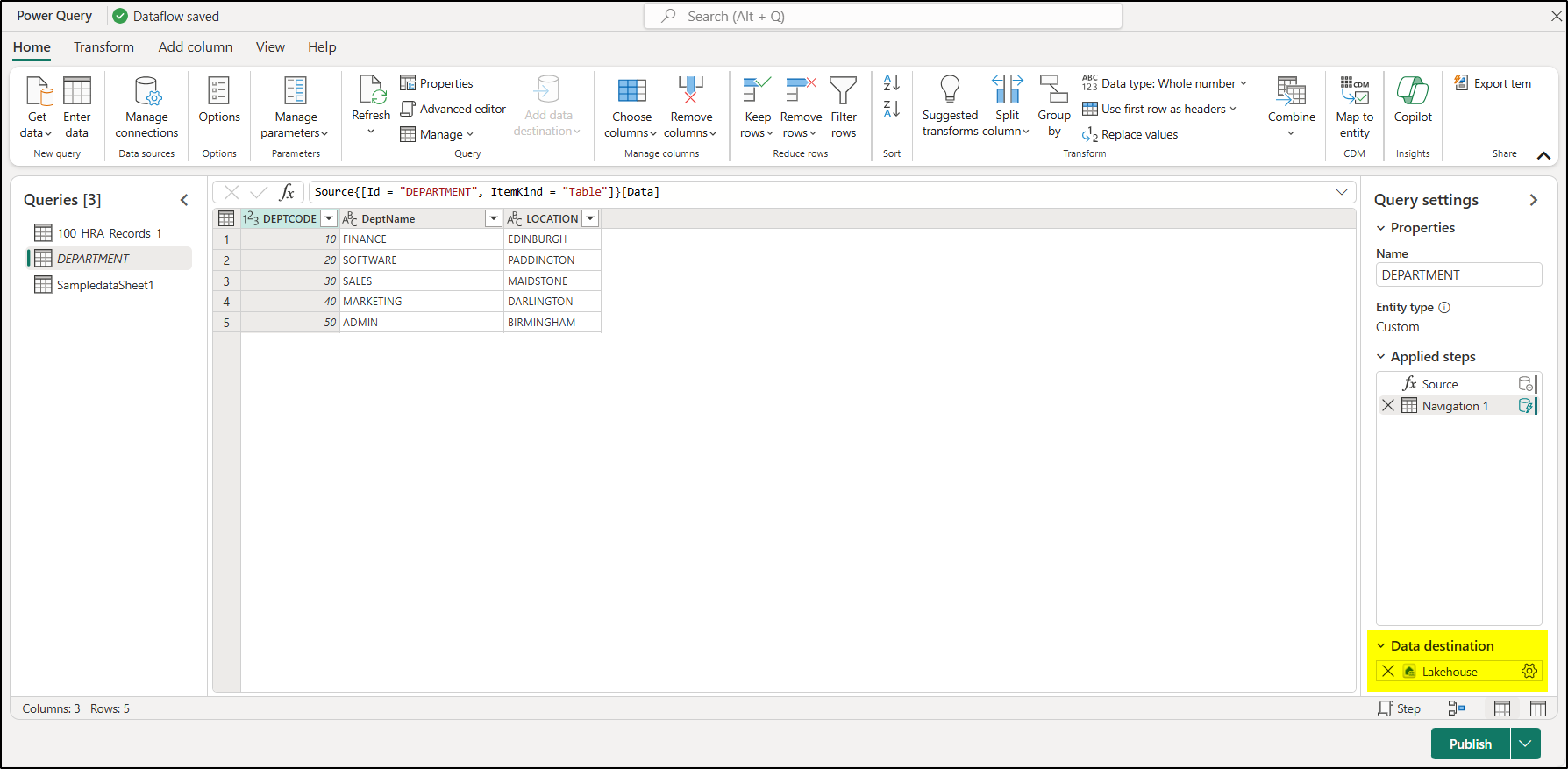Open LOCATION column filter dropdown
1568x769 pixels.
590,218
